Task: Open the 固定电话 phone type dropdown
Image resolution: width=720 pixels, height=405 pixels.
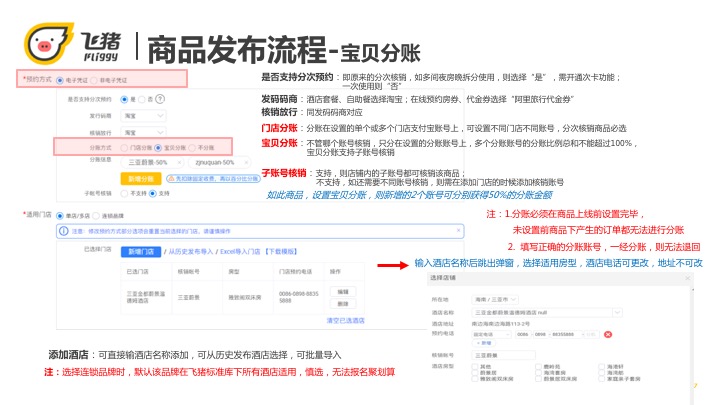Action: click(x=491, y=334)
